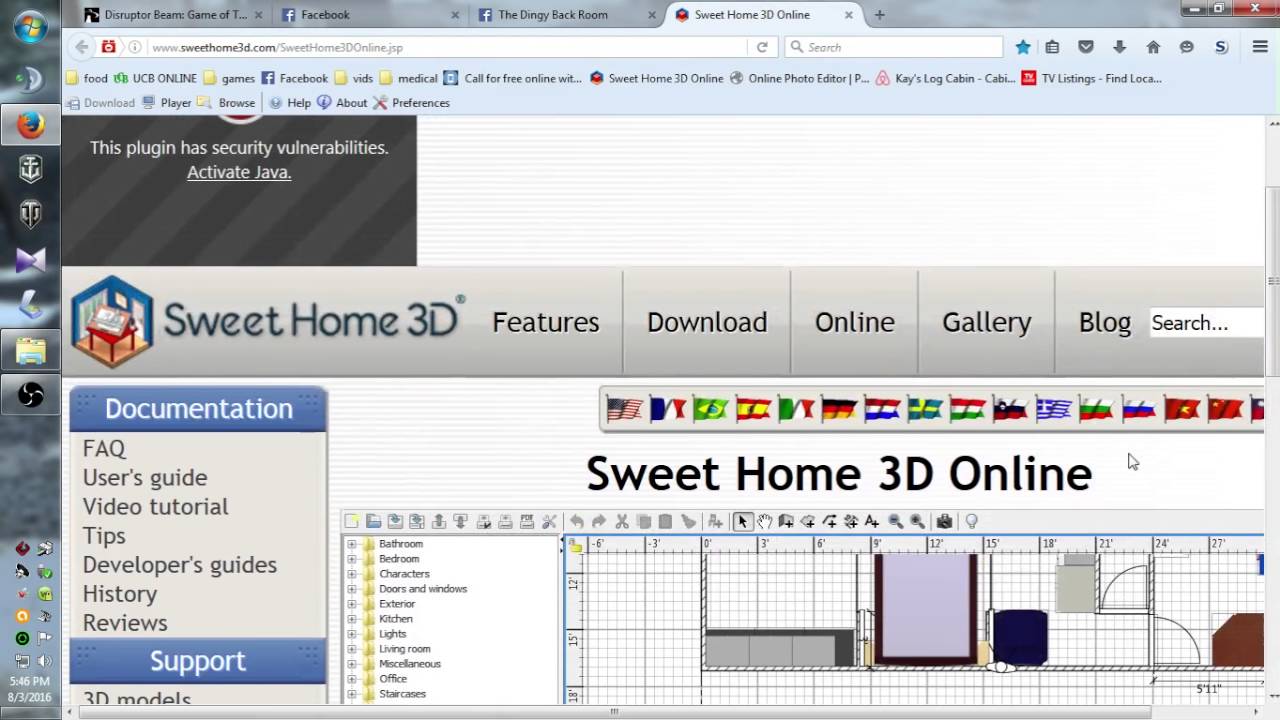Click the Activate Java link
Screen dimensions: 1280x720
point(239,172)
